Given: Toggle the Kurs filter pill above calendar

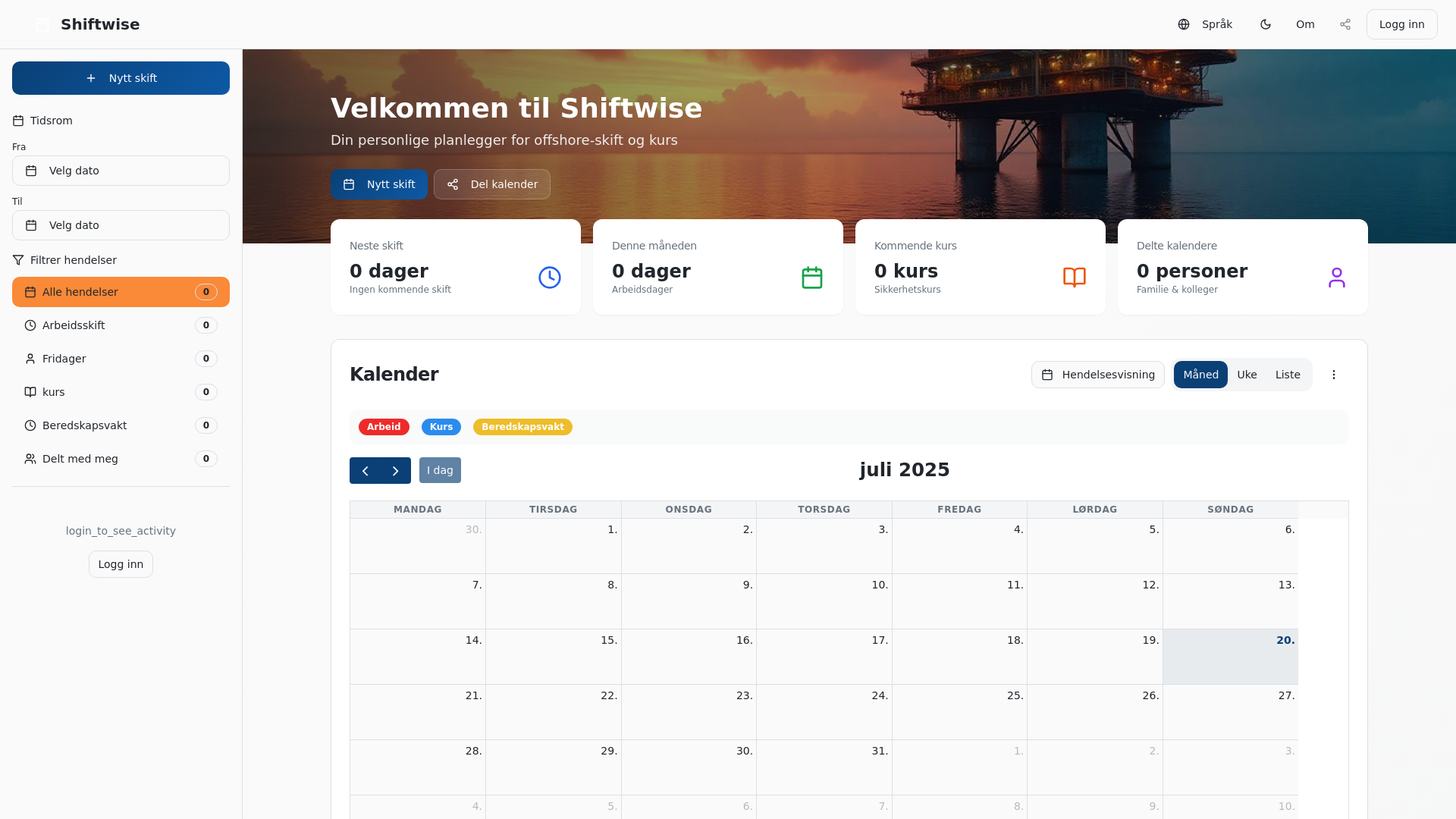Looking at the screenshot, I should 441,427.
